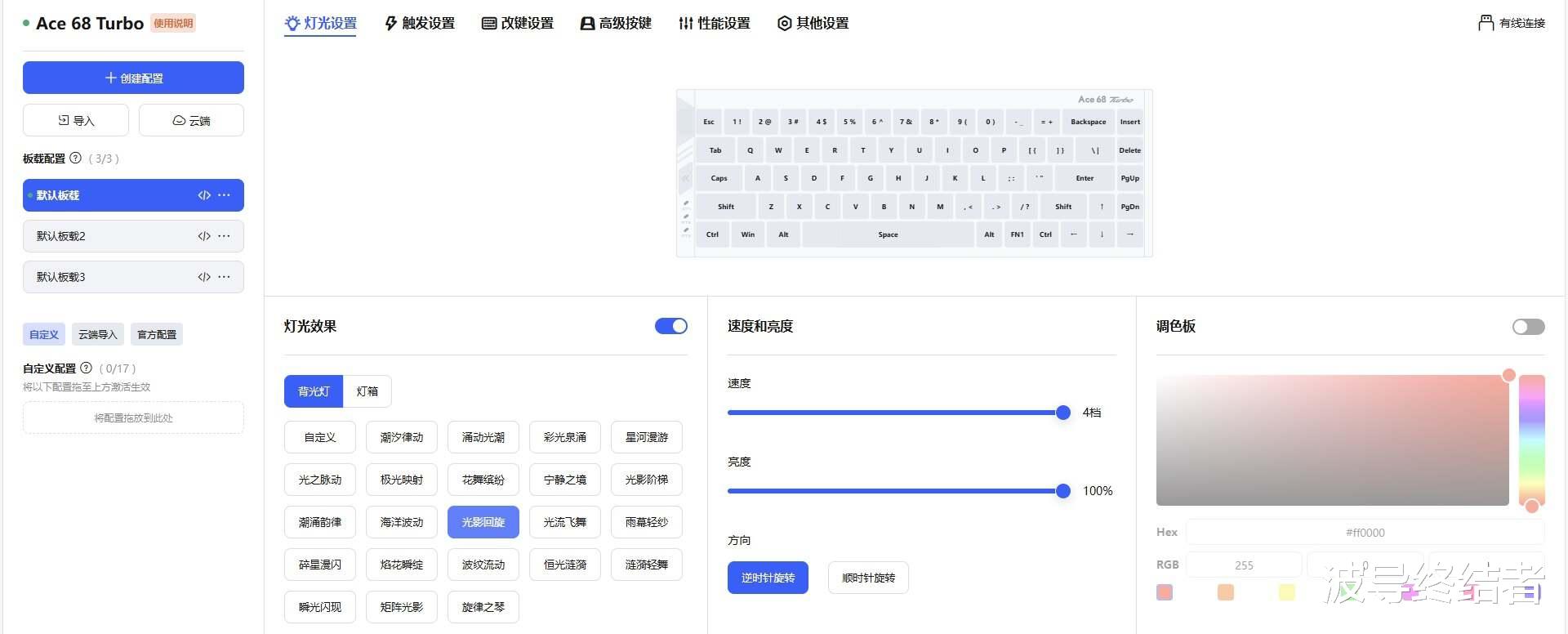The width and height of the screenshot is (1568, 634).
Task: Click the 速度 slider handle
Action: click(1063, 413)
